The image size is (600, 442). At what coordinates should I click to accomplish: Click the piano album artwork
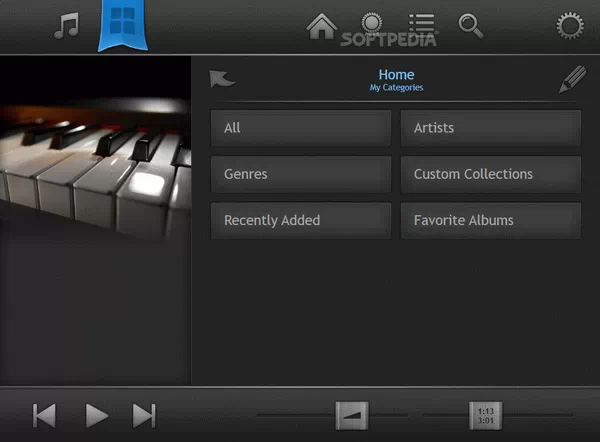[x=95, y=148]
